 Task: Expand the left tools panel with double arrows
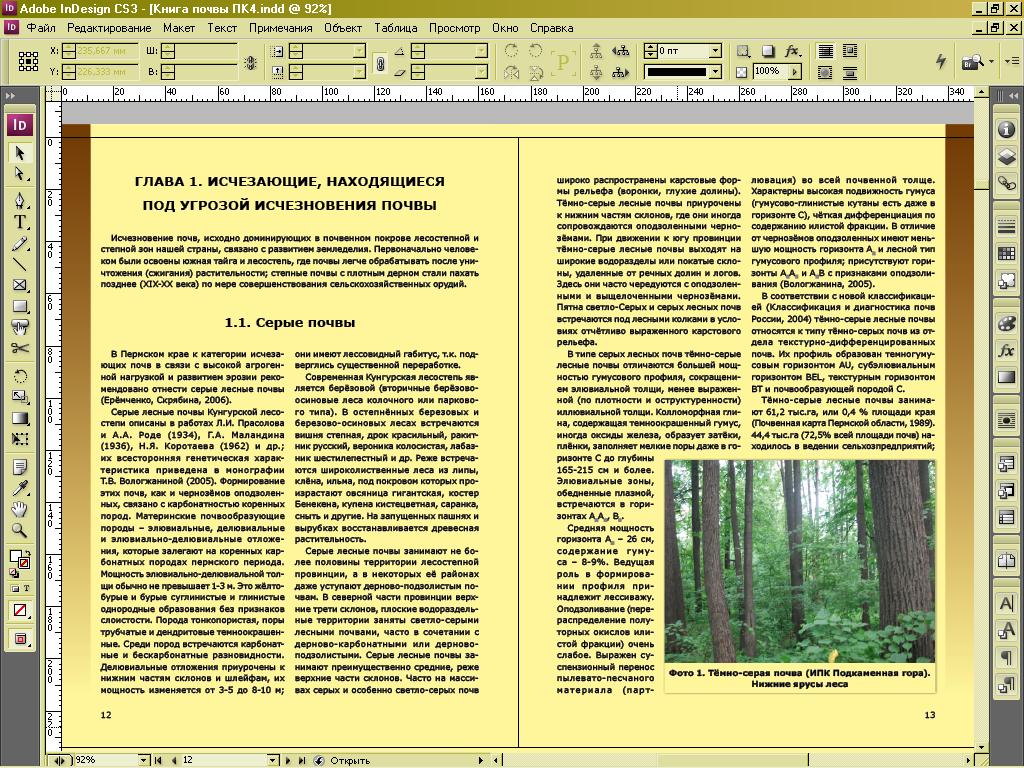coord(11,95)
